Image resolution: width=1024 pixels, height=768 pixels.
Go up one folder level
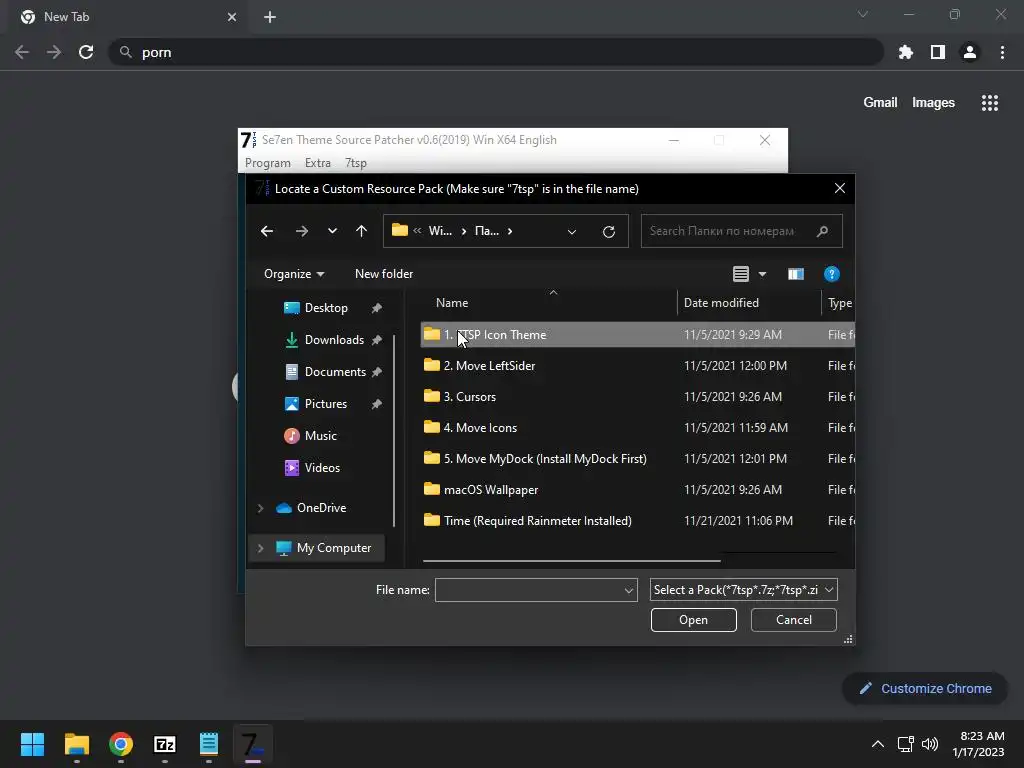(361, 231)
